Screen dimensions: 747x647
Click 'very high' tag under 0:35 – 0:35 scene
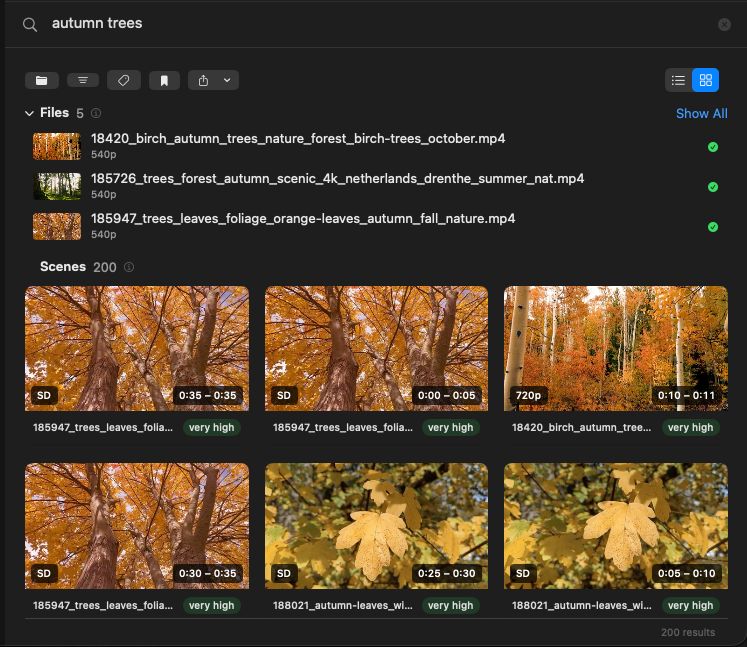[x=212, y=427]
